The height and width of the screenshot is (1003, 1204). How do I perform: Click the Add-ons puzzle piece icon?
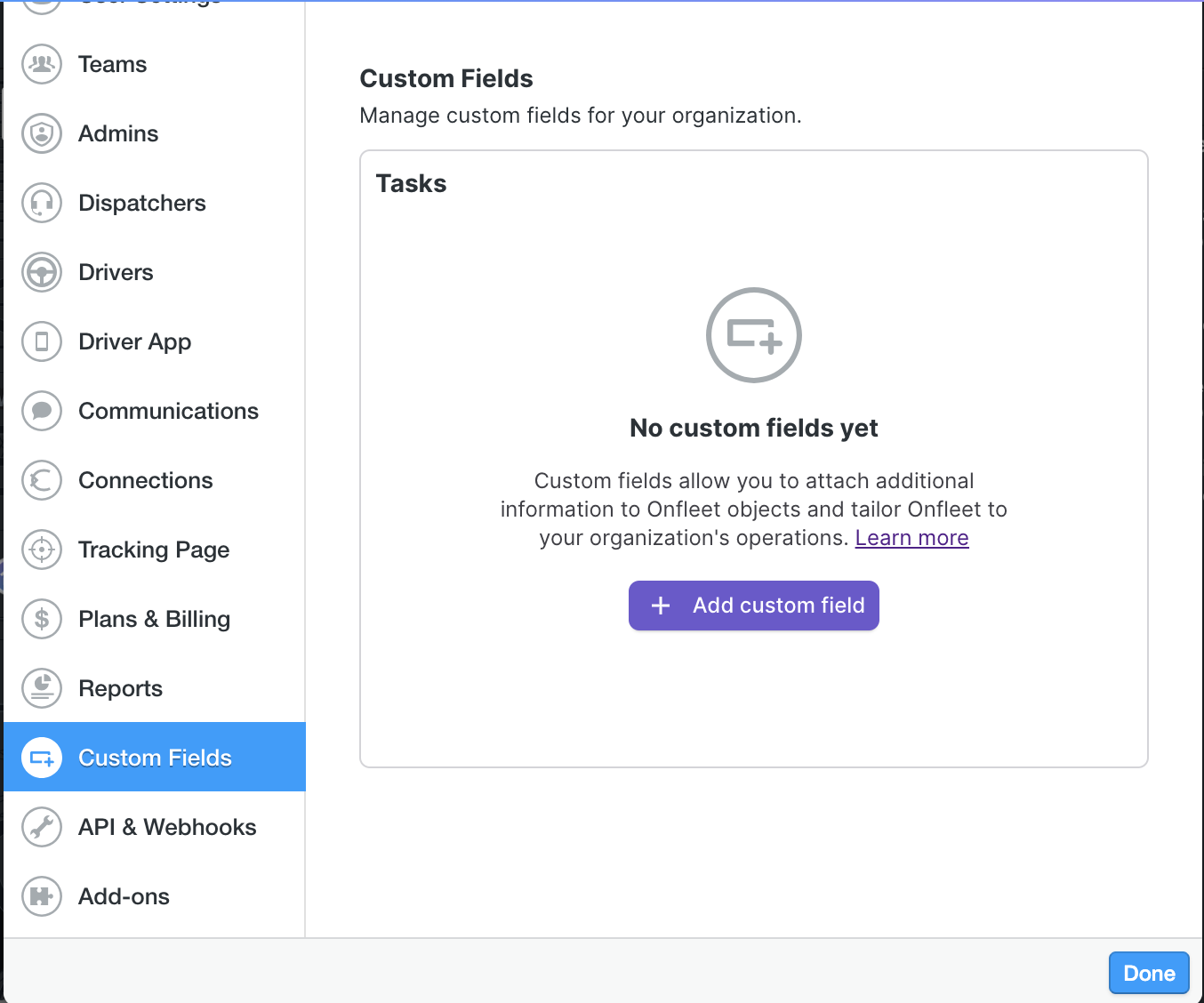pyautogui.click(x=42, y=896)
